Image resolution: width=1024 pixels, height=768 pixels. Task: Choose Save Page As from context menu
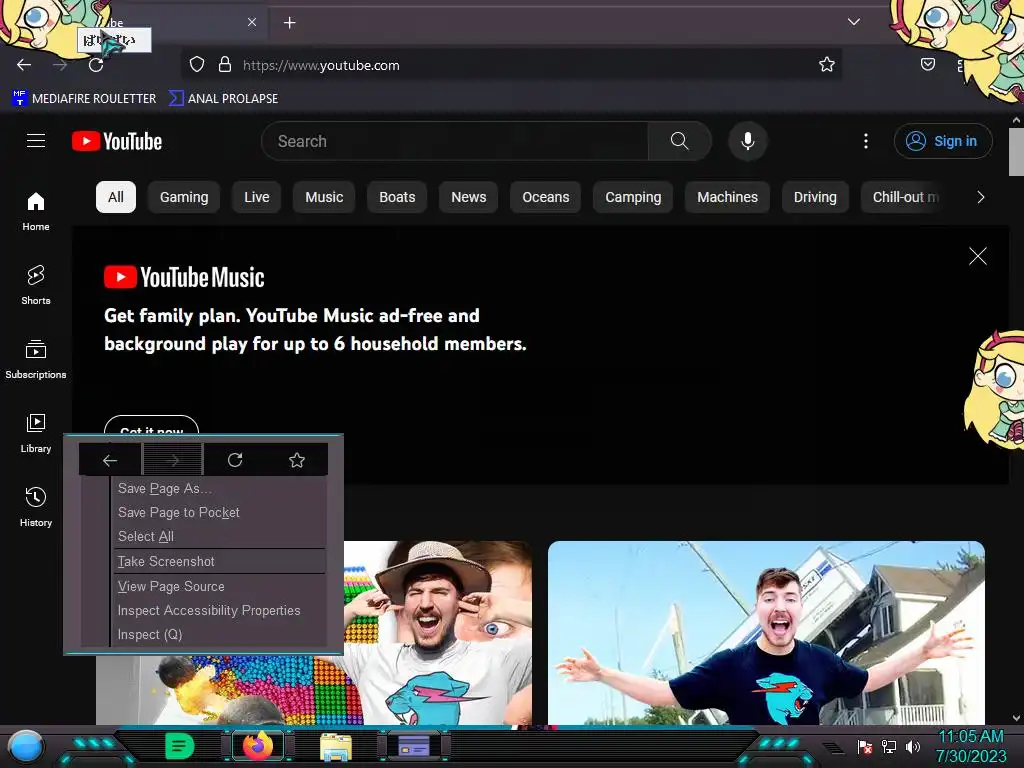221,488
